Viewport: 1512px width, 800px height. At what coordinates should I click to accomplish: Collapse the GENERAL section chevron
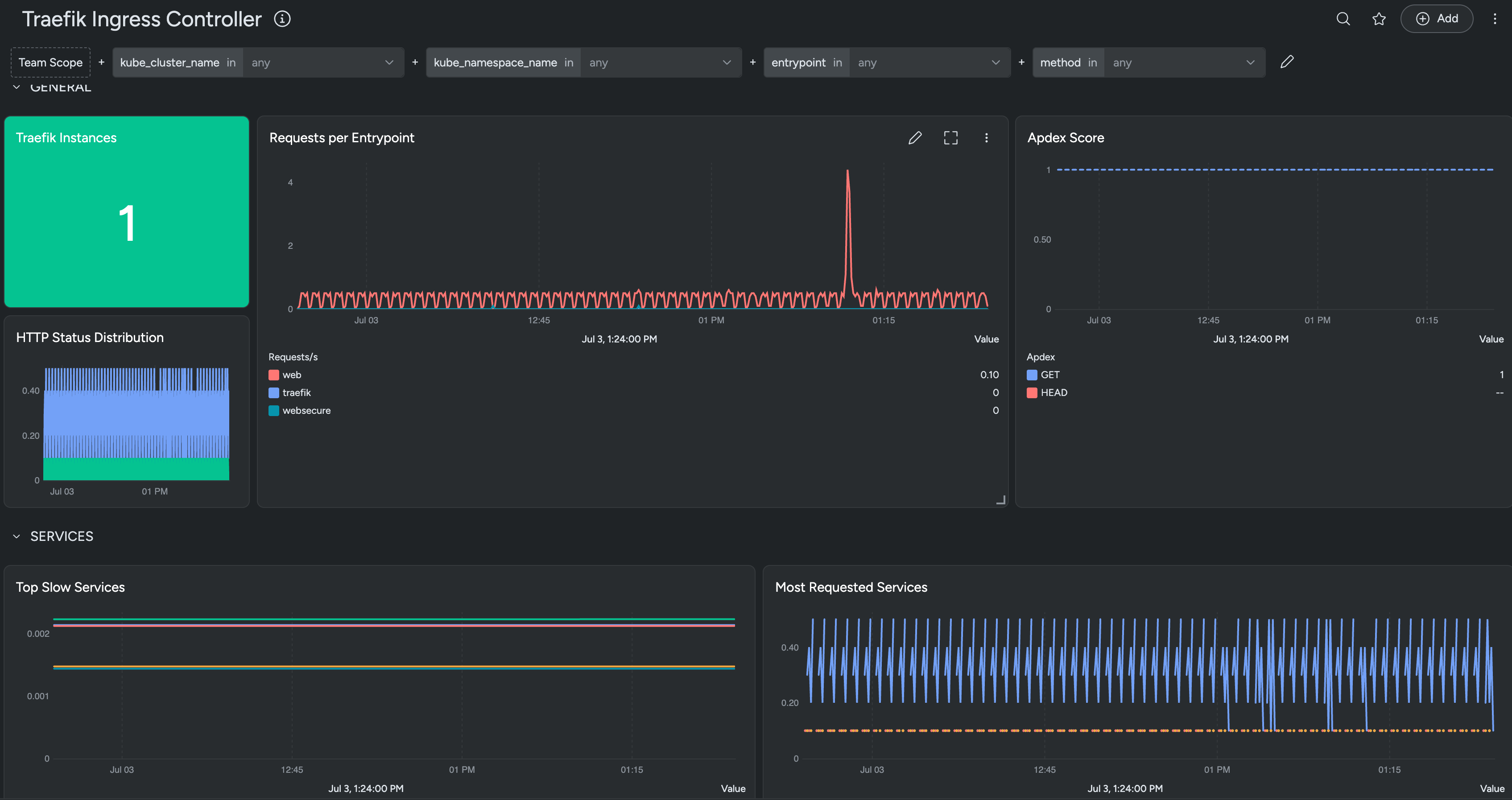(17, 87)
